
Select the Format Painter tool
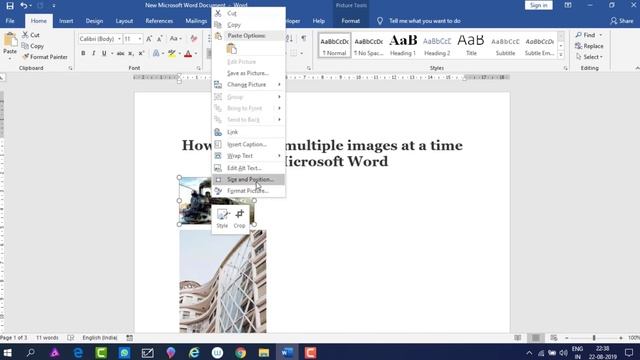tap(45, 57)
